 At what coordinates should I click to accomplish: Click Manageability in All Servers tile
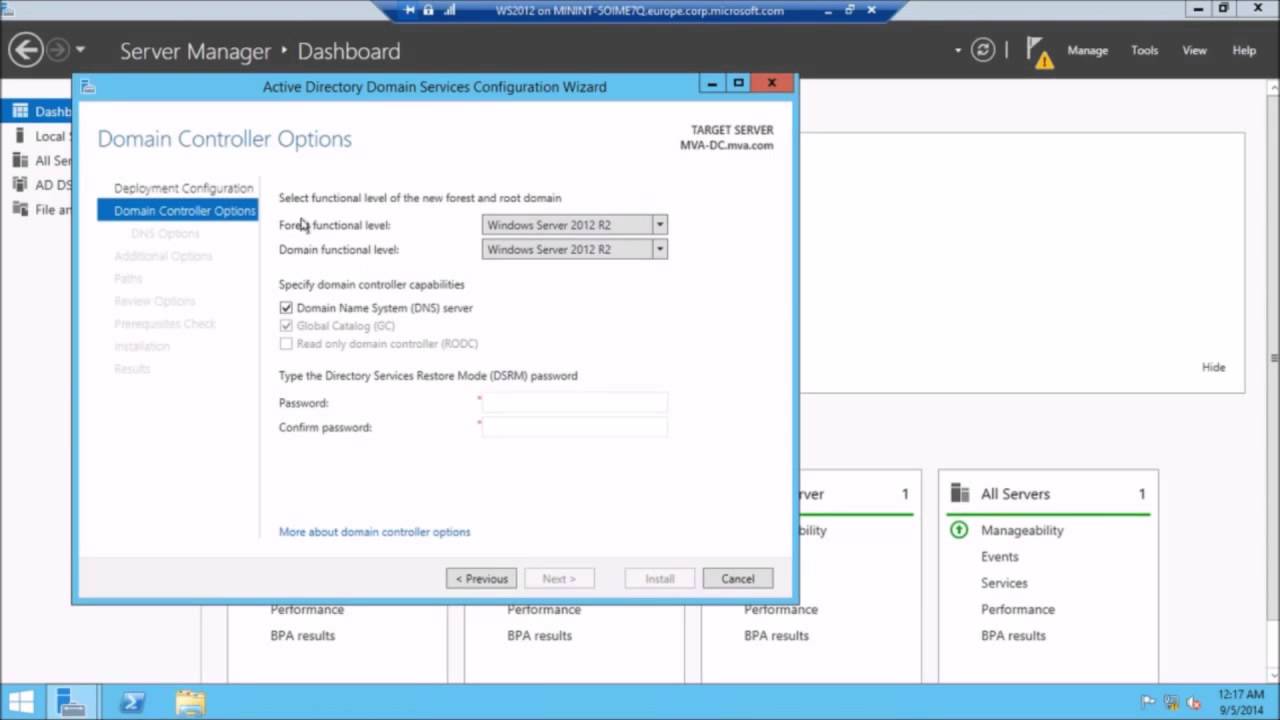[1022, 530]
